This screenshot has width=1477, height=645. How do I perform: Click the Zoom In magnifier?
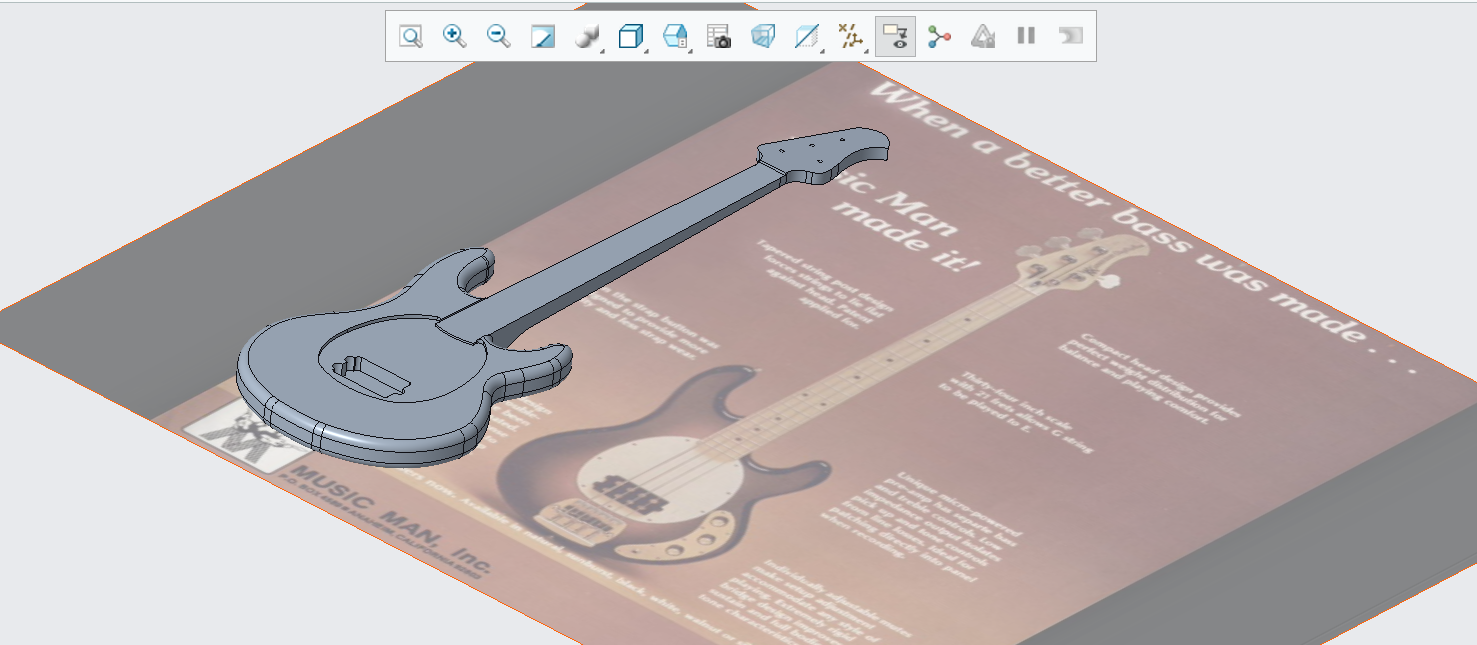point(455,37)
